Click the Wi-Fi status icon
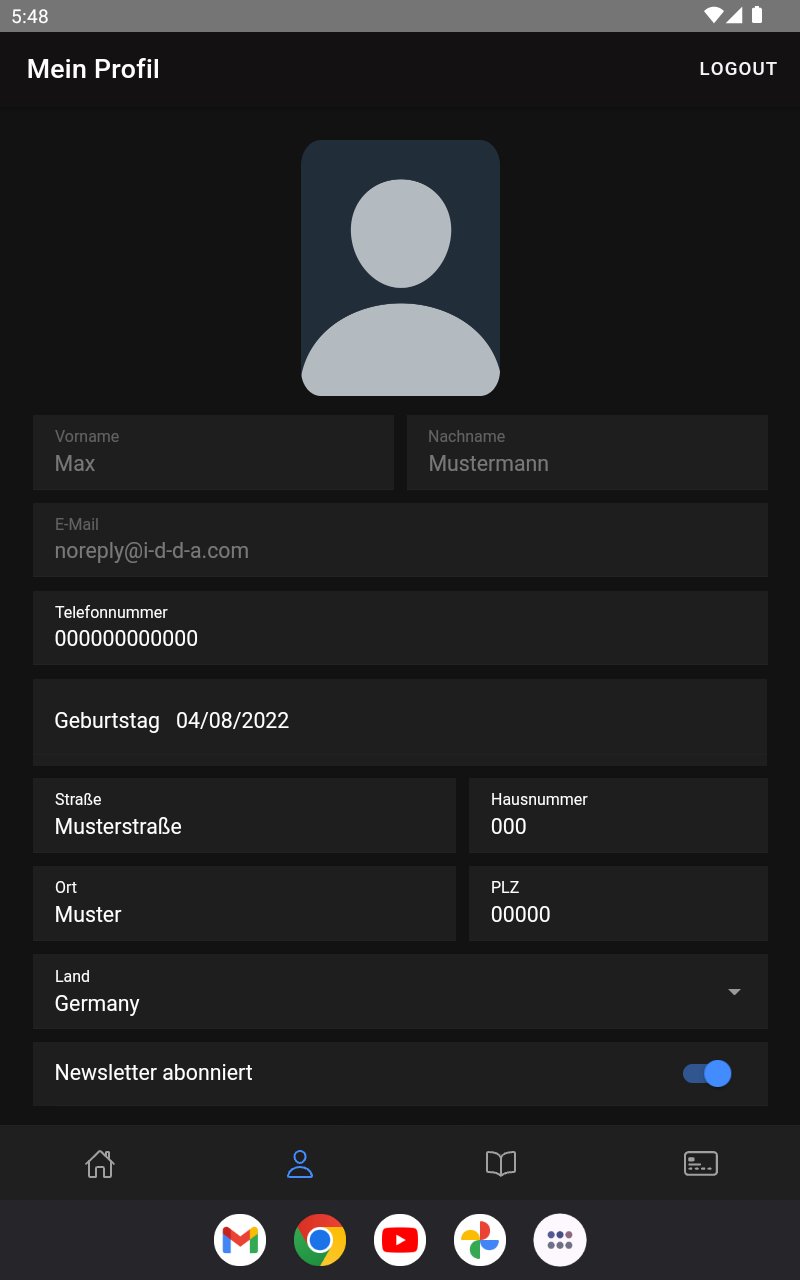The height and width of the screenshot is (1280, 800). pos(713,15)
